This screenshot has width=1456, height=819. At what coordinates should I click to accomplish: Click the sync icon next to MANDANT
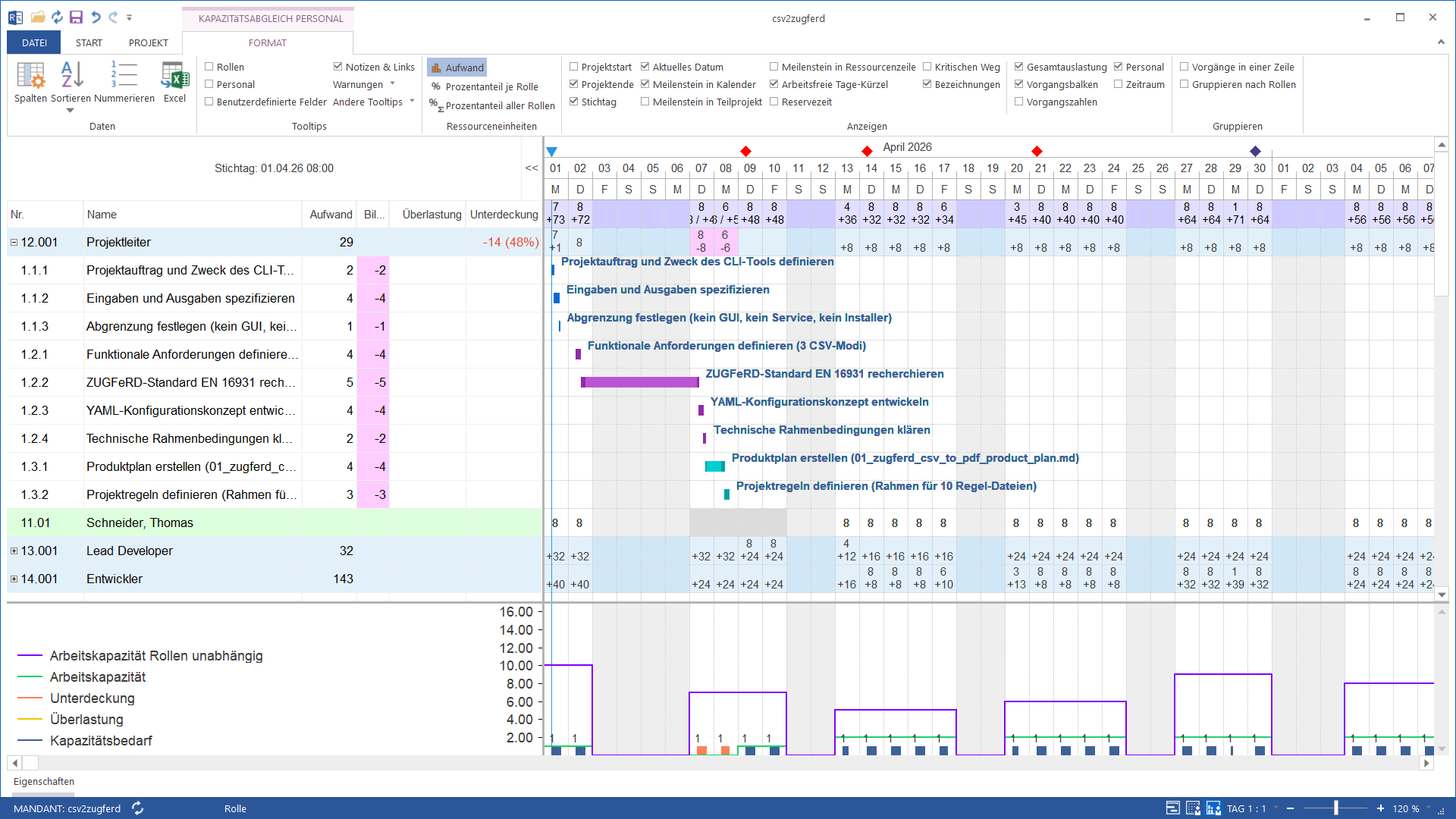137,808
